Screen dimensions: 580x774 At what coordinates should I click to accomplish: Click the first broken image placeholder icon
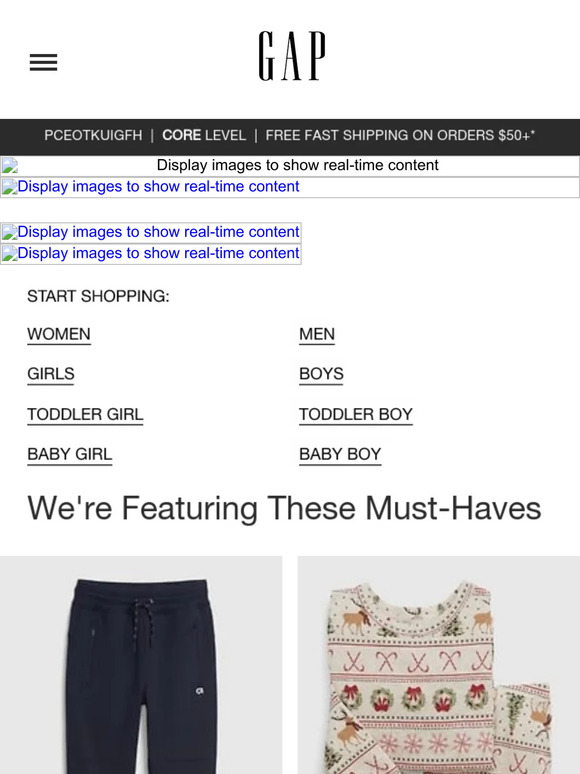pyautogui.click(x=9, y=165)
